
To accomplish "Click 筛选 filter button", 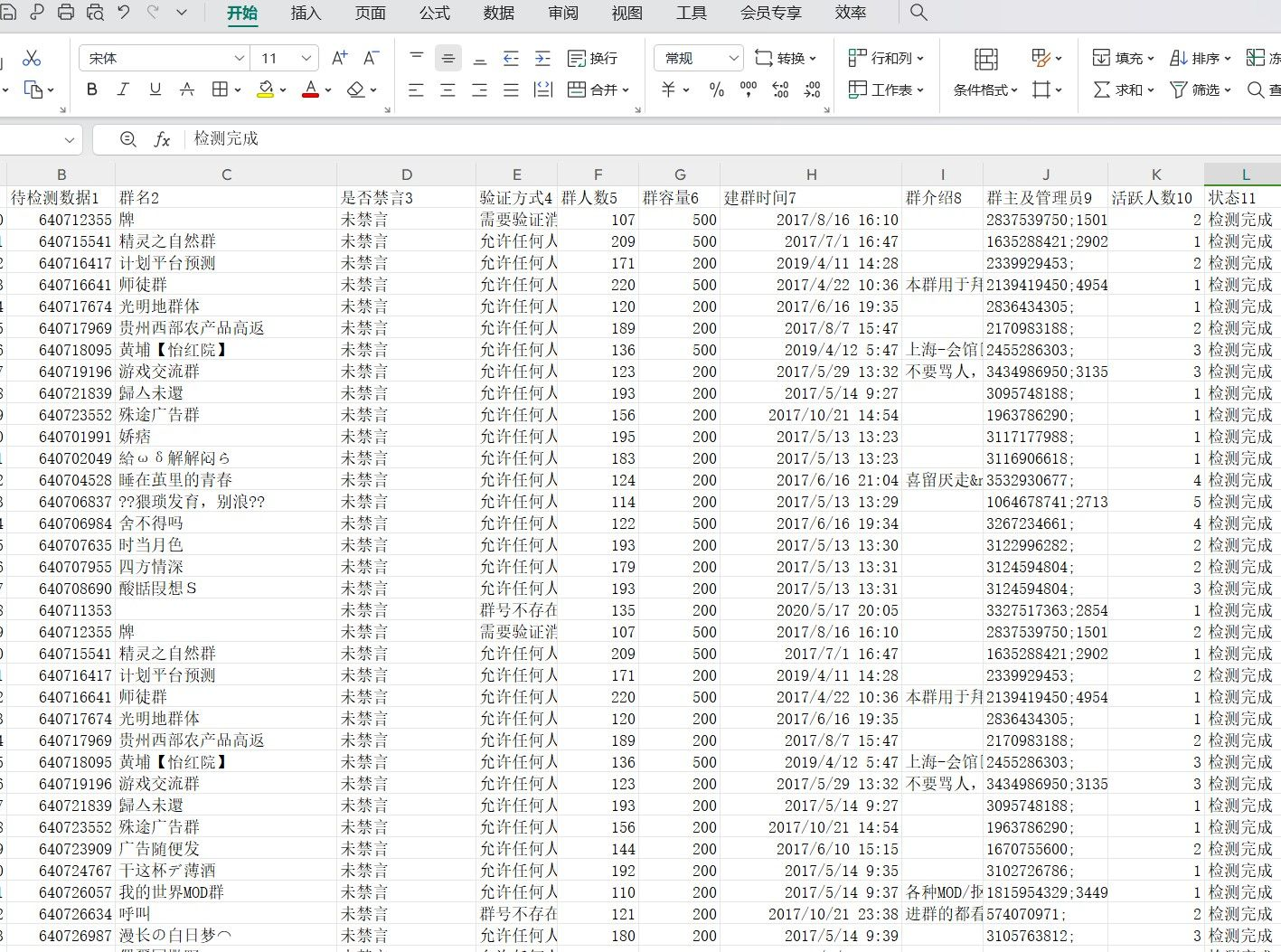I will [x=1200, y=90].
